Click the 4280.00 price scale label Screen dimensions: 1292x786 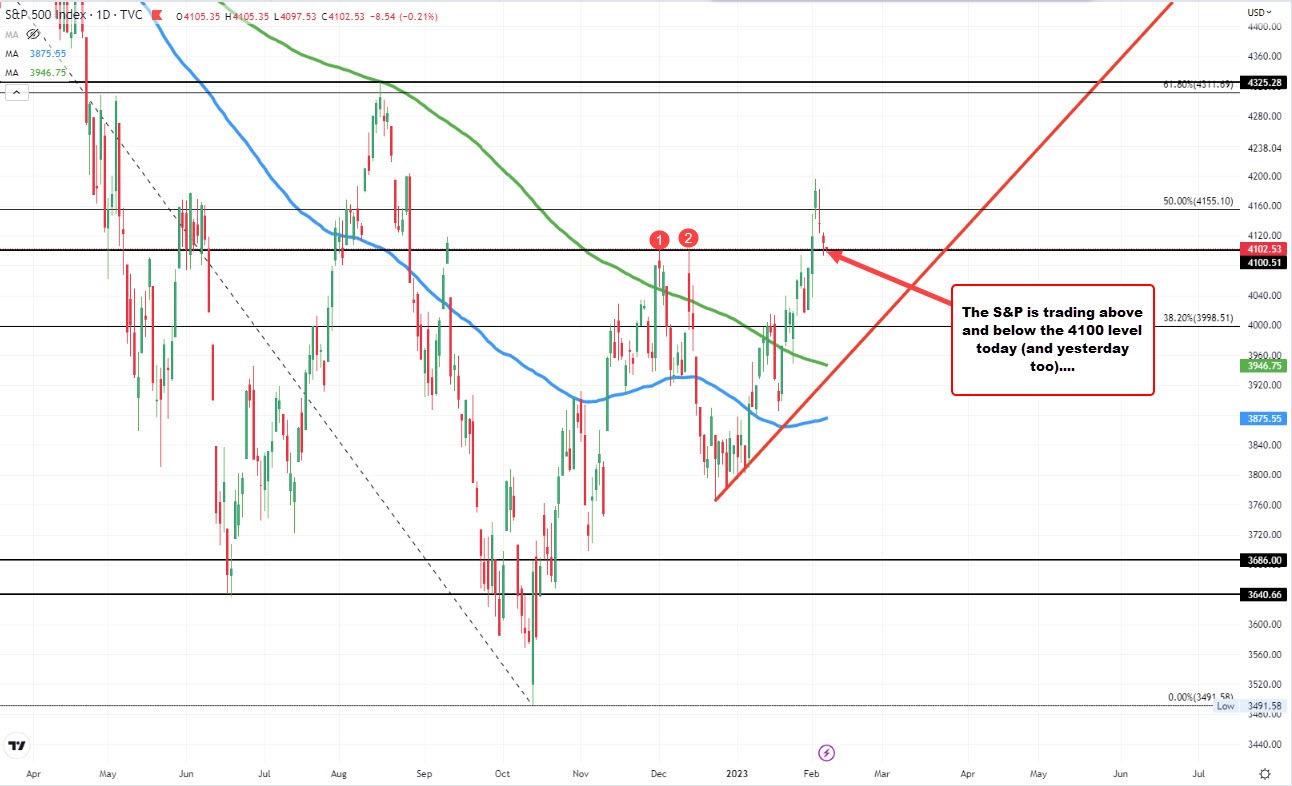pyautogui.click(x=1264, y=116)
